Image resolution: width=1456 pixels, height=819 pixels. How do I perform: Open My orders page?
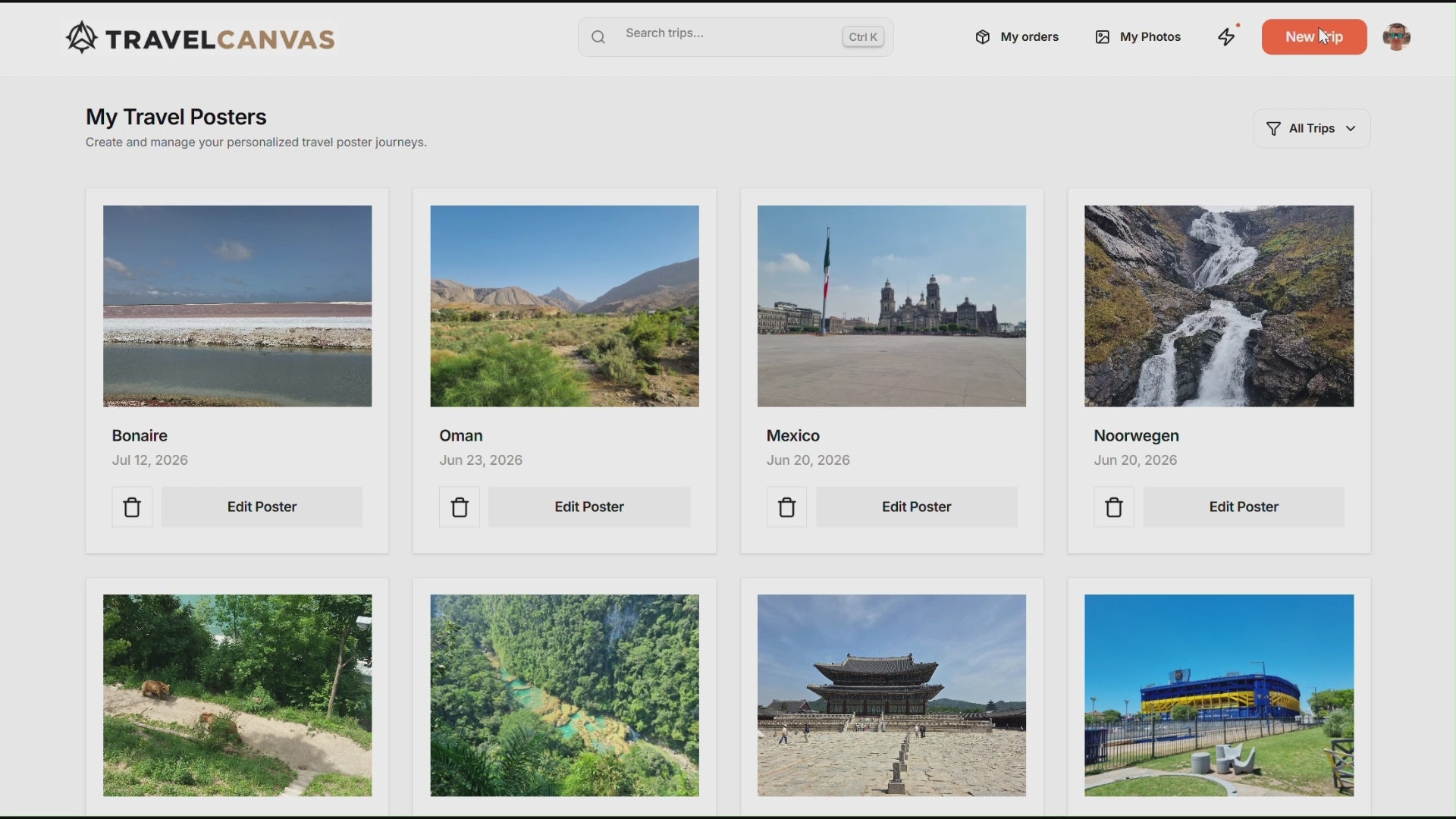click(x=1017, y=36)
